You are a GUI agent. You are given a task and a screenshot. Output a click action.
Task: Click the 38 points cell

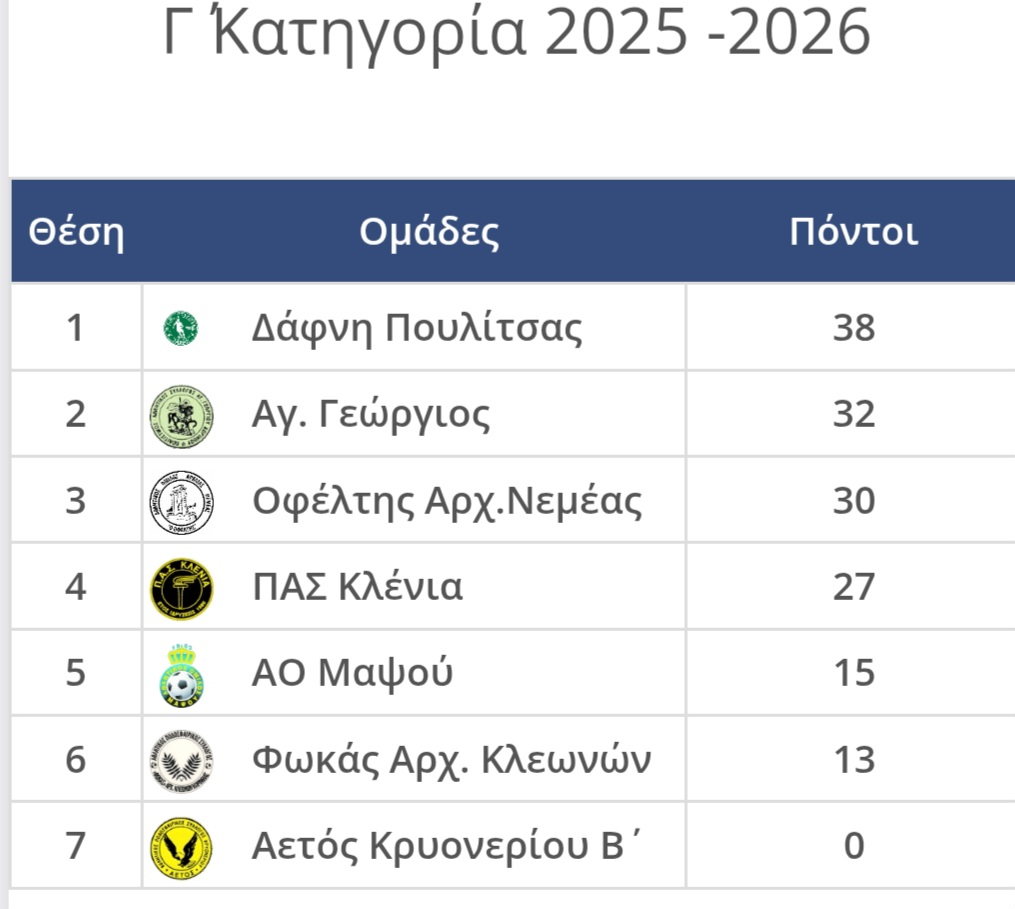tap(853, 328)
